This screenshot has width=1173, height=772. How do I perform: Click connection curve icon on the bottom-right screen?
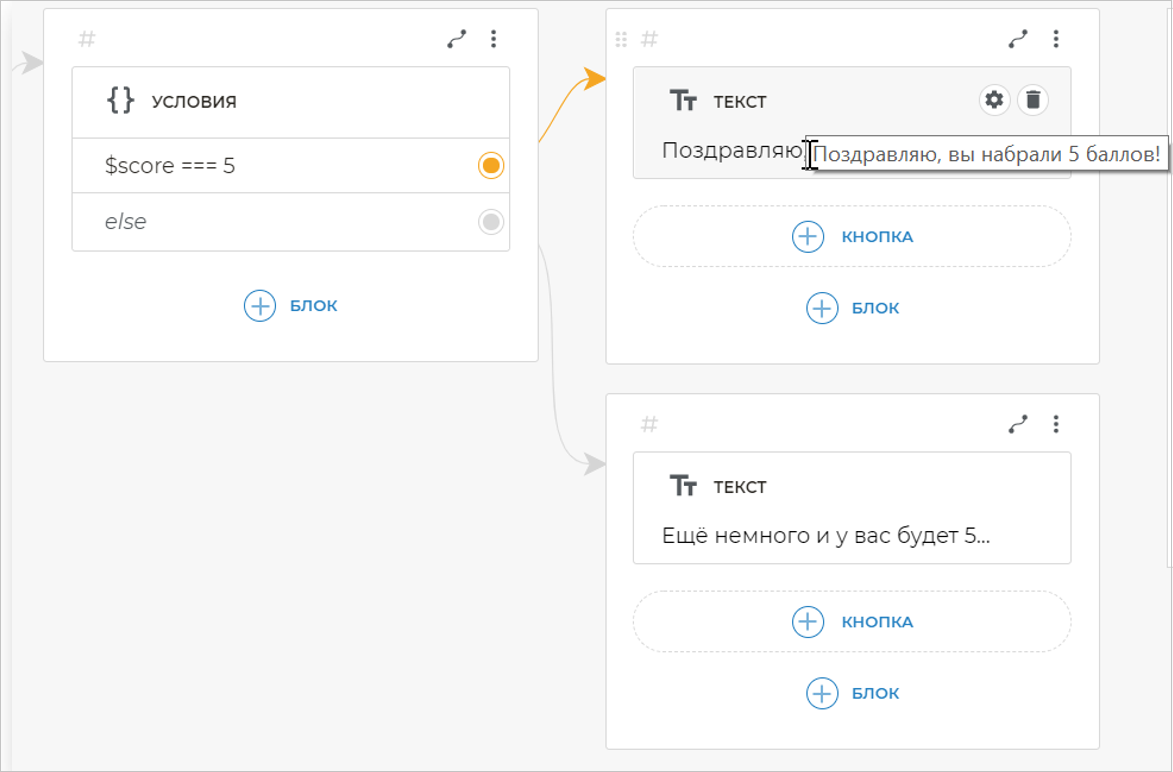point(1018,424)
